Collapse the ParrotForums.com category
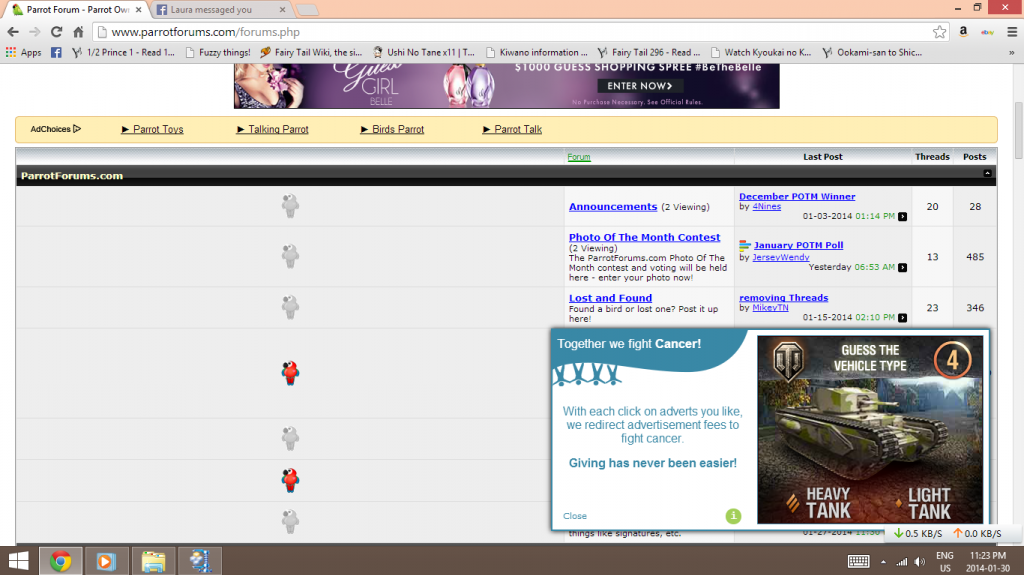This screenshot has height=575, width=1024. (987, 173)
